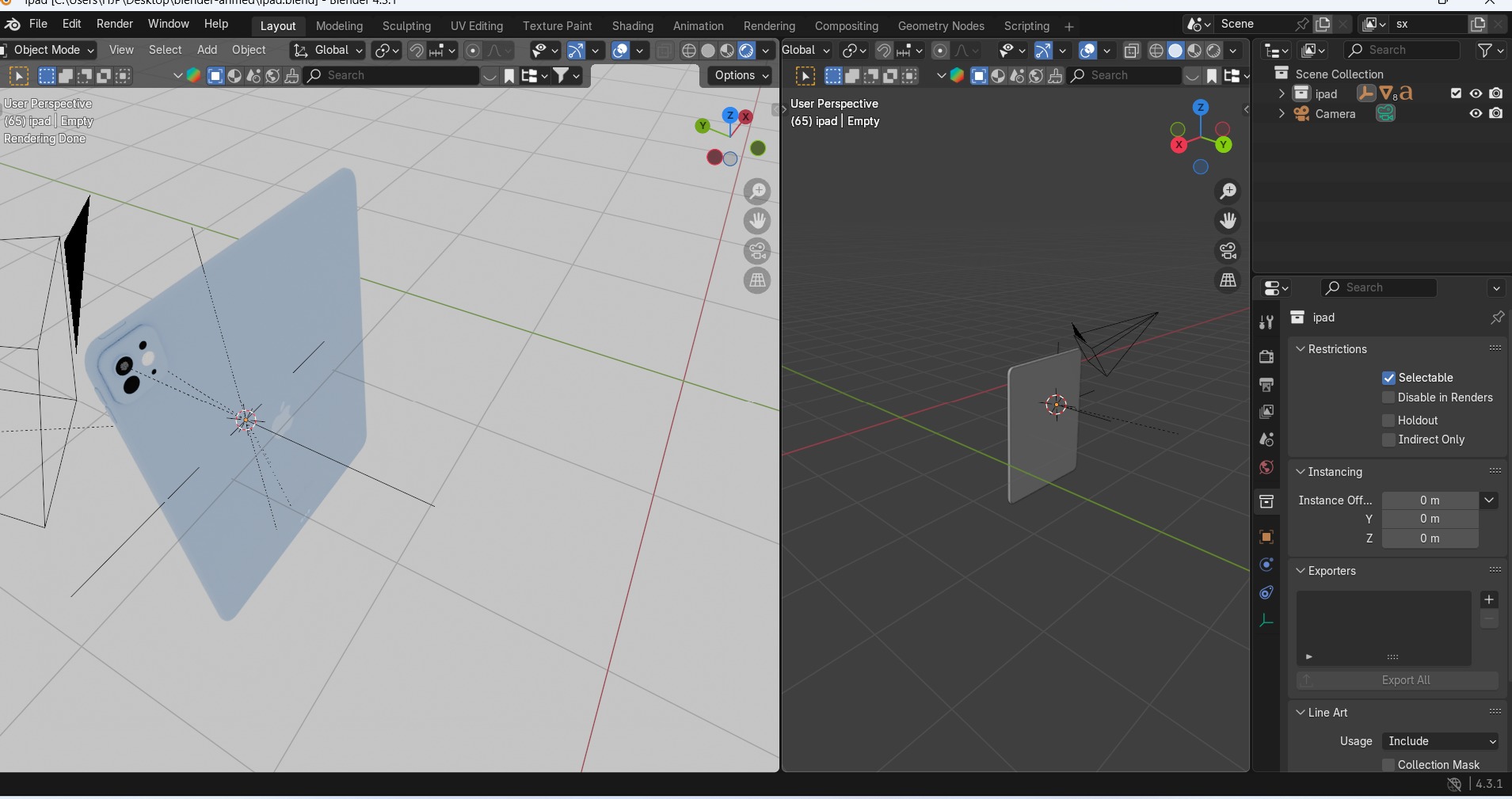Enable the Indirect Only checkbox
The image size is (1512, 799).
click(x=1388, y=439)
